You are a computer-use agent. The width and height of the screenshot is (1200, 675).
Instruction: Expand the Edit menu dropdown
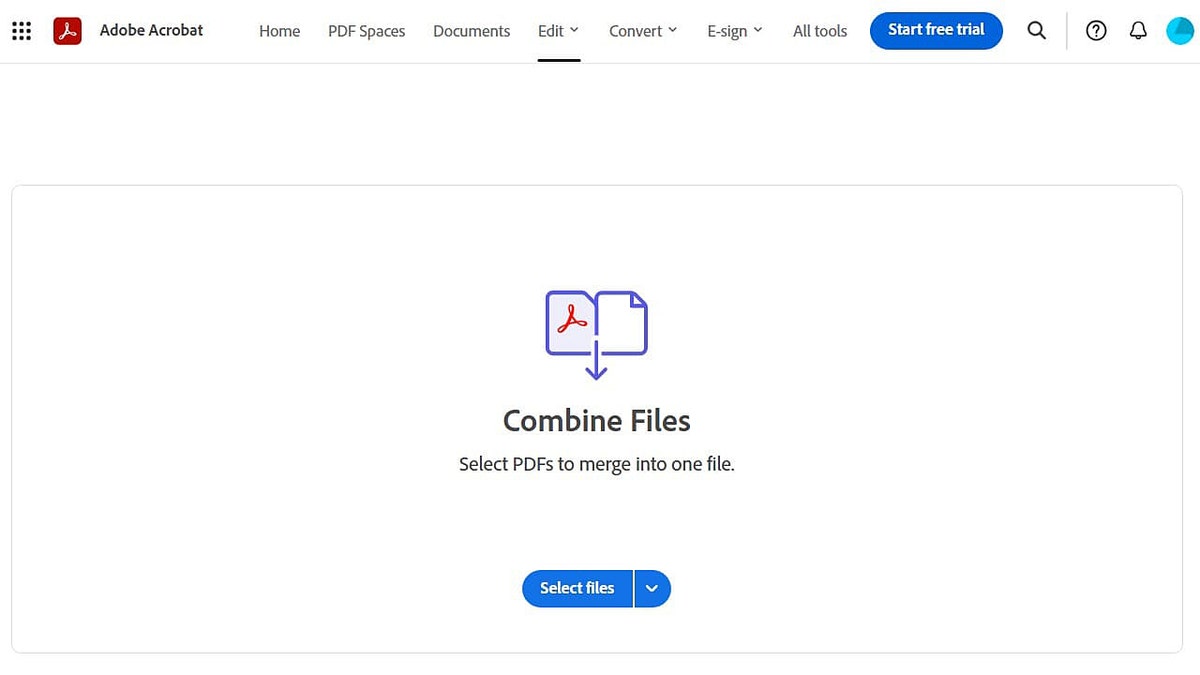point(557,30)
